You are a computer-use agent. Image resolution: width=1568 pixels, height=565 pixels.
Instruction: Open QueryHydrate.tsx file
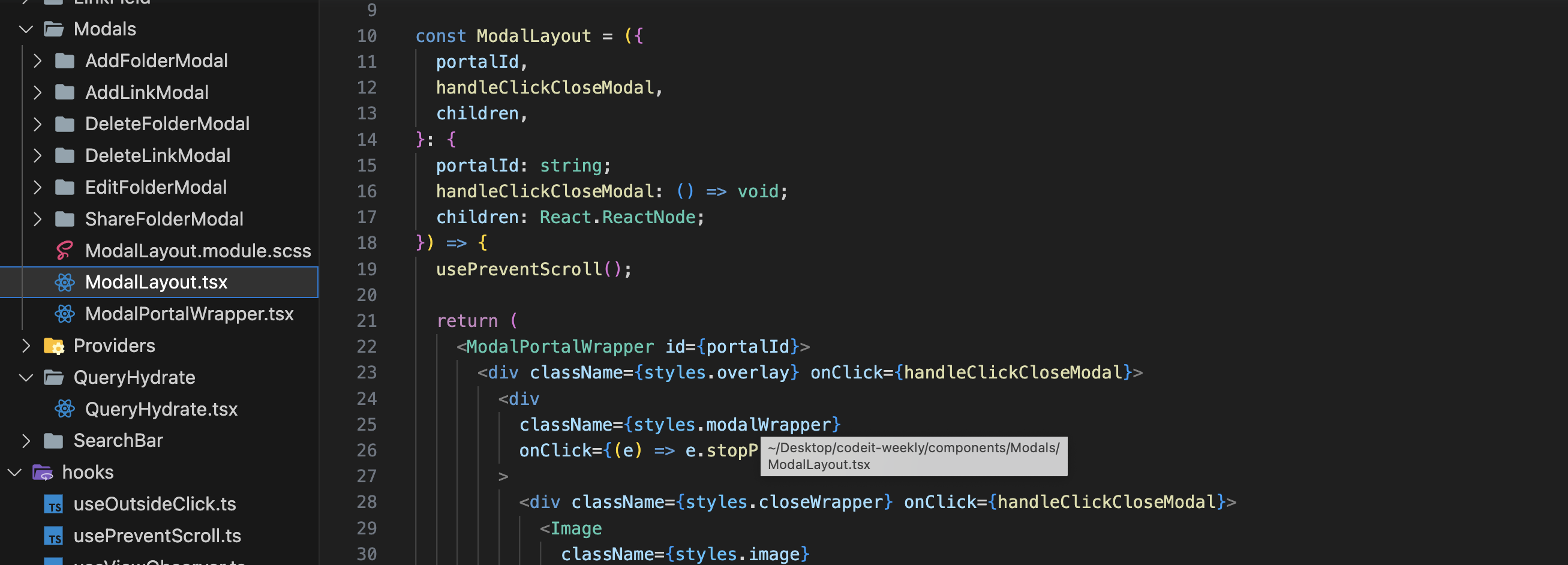(x=161, y=409)
